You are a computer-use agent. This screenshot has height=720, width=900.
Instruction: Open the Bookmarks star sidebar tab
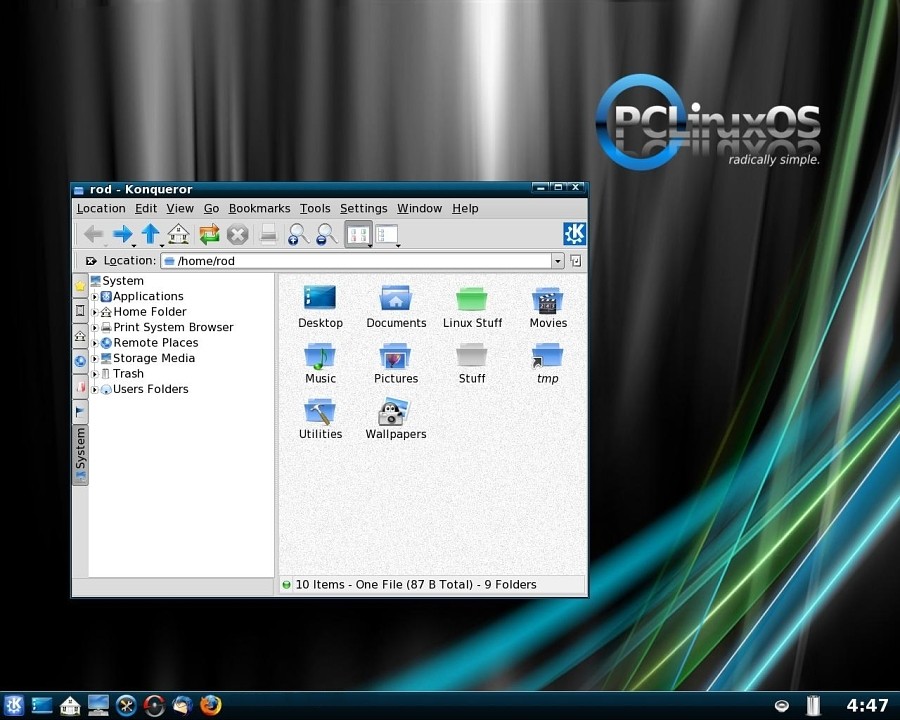tap(80, 285)
